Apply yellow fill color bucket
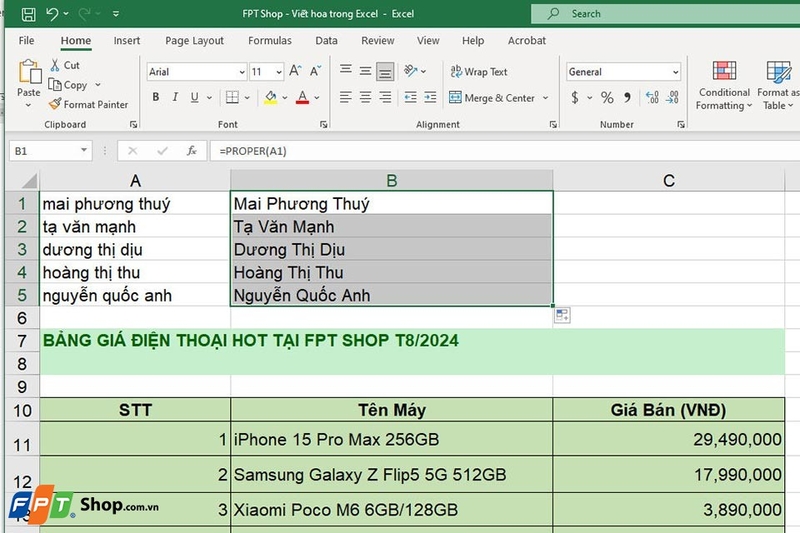800x533 pixels. [x=271, y=97]
